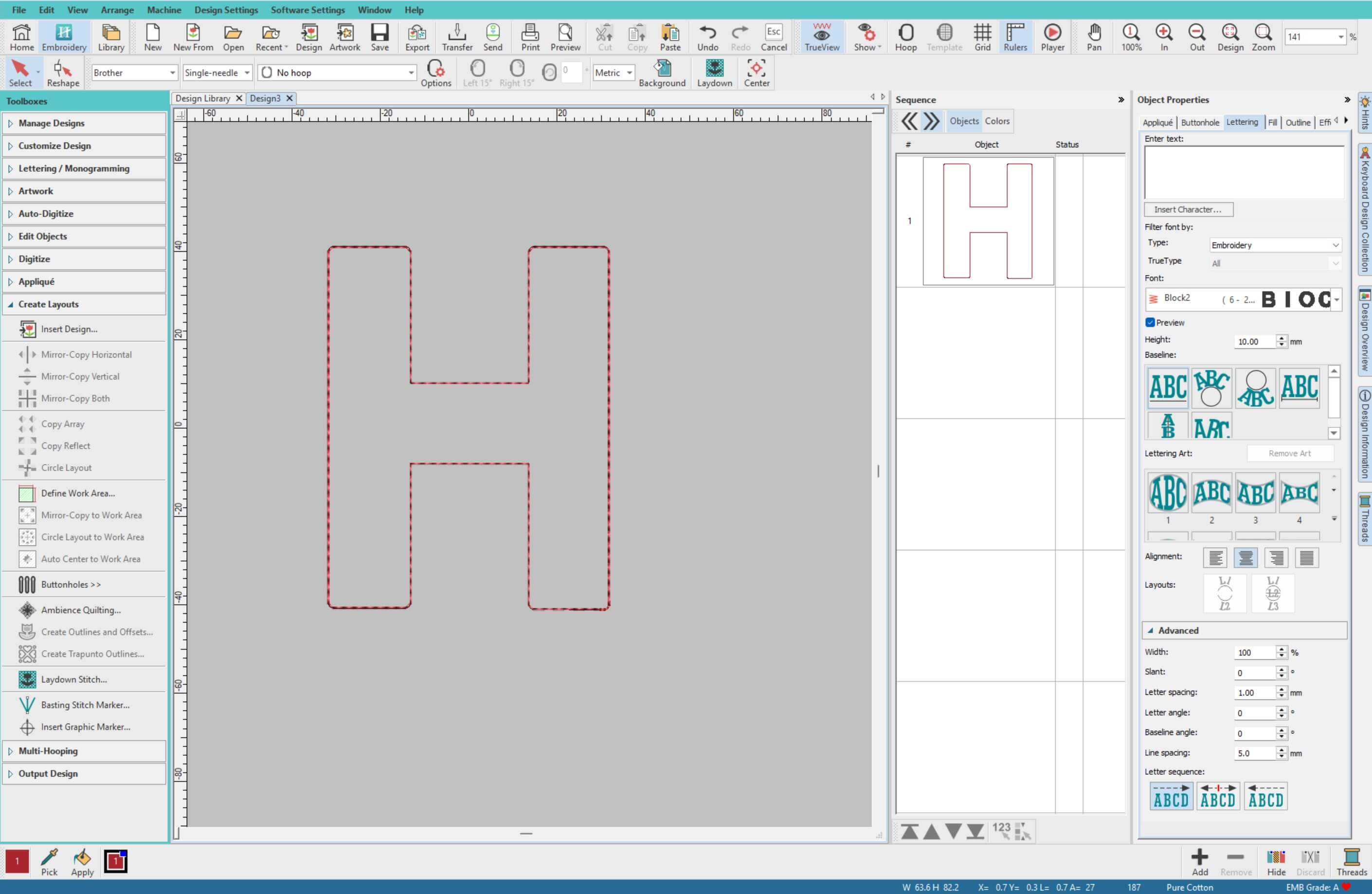This screenshot has height=894, width=1372.
Task: Click Insert Design in Create Layouts
Action: 69,329
